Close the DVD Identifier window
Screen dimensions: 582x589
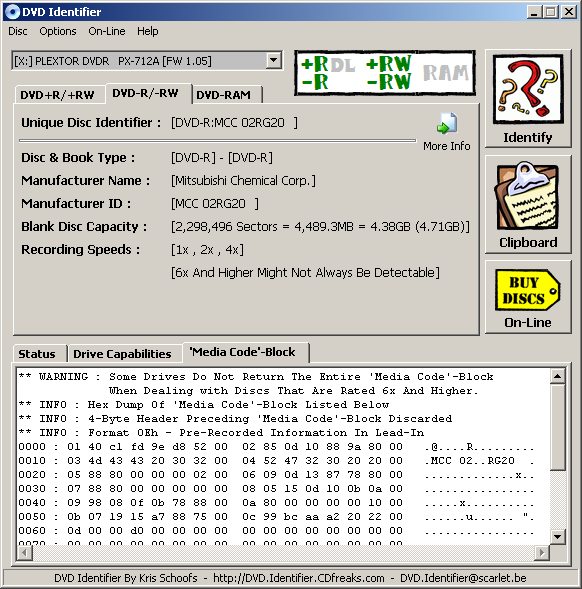(x=569, y=12)
